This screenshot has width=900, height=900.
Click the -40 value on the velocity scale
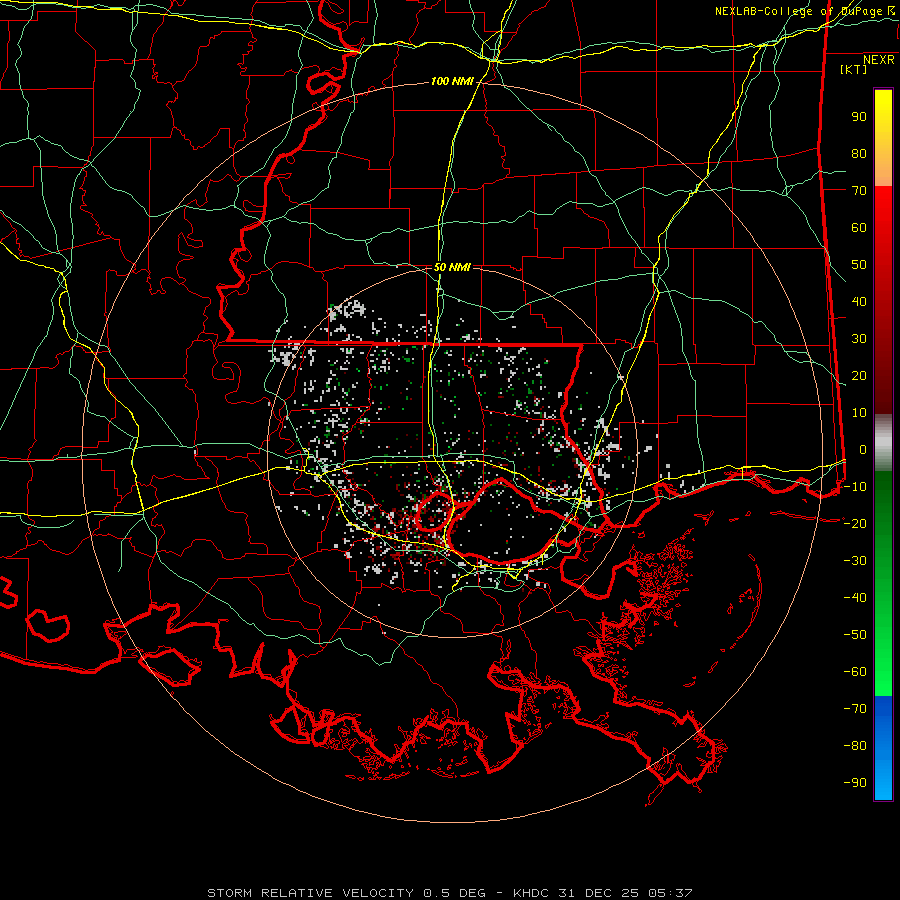(x=855, y=598)
